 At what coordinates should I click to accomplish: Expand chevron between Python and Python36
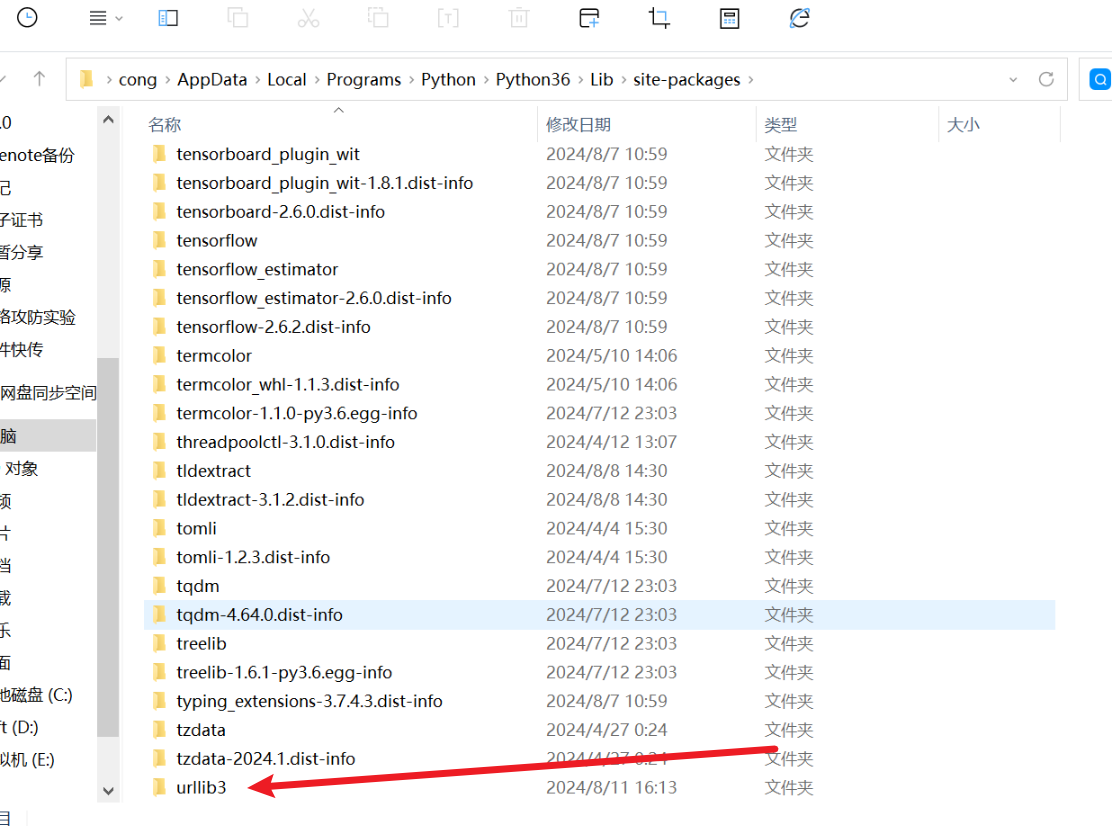(486, 79)
